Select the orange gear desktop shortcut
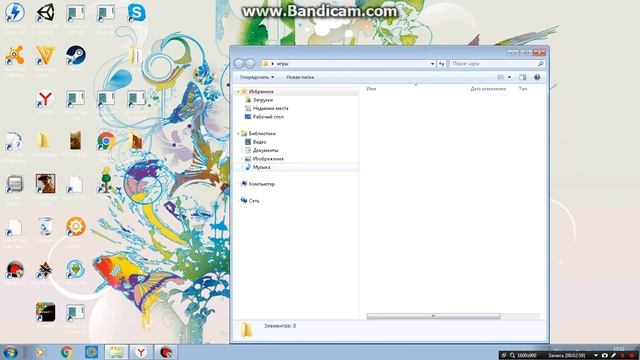 pos(76,227)
